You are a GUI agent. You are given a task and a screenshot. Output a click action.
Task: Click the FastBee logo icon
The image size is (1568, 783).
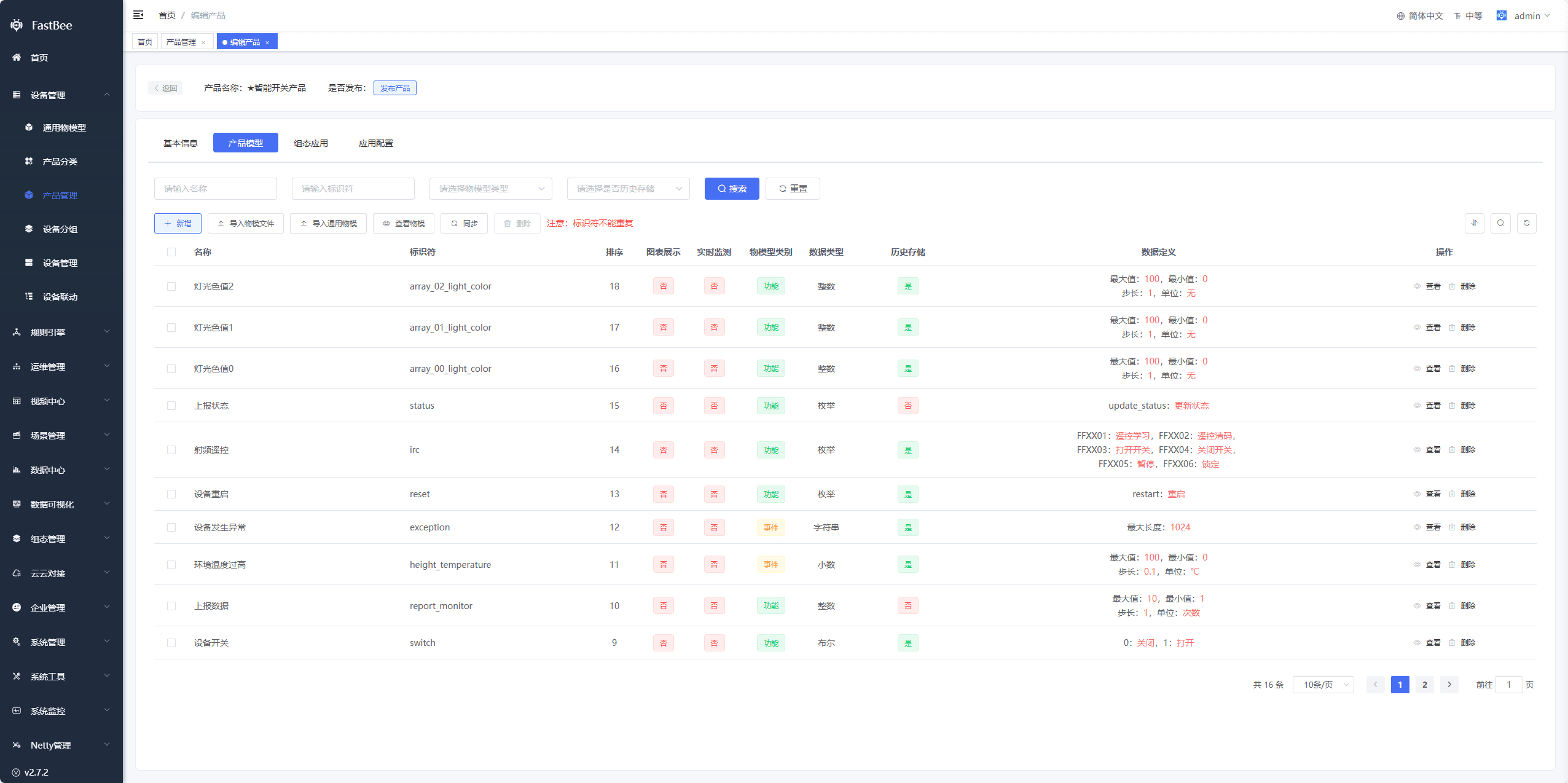(x=17, y=25)
